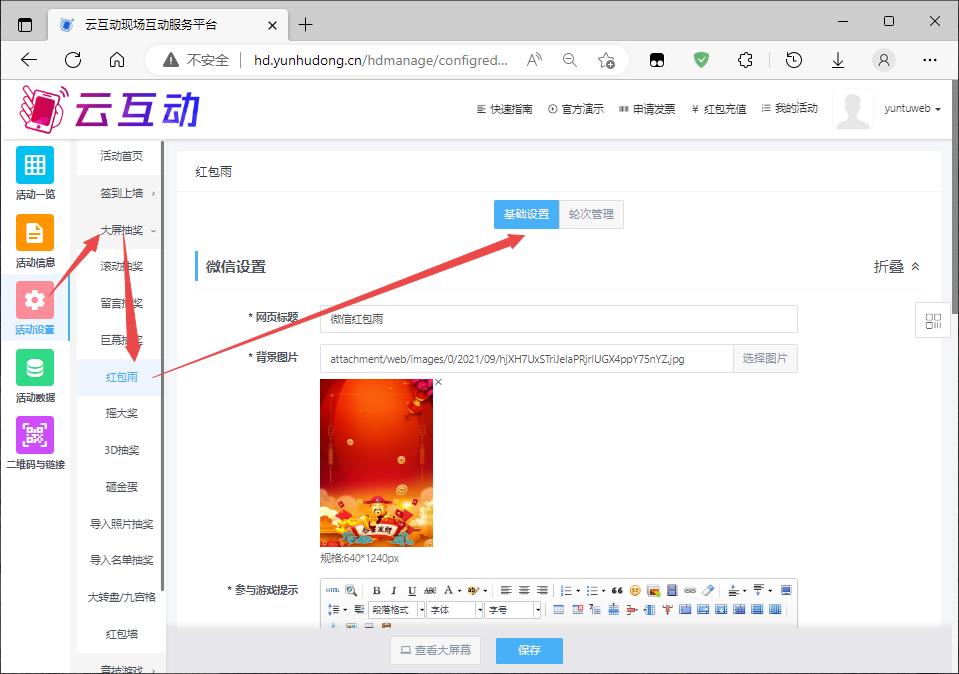Click the floating QR code icon at right edge

933,320
